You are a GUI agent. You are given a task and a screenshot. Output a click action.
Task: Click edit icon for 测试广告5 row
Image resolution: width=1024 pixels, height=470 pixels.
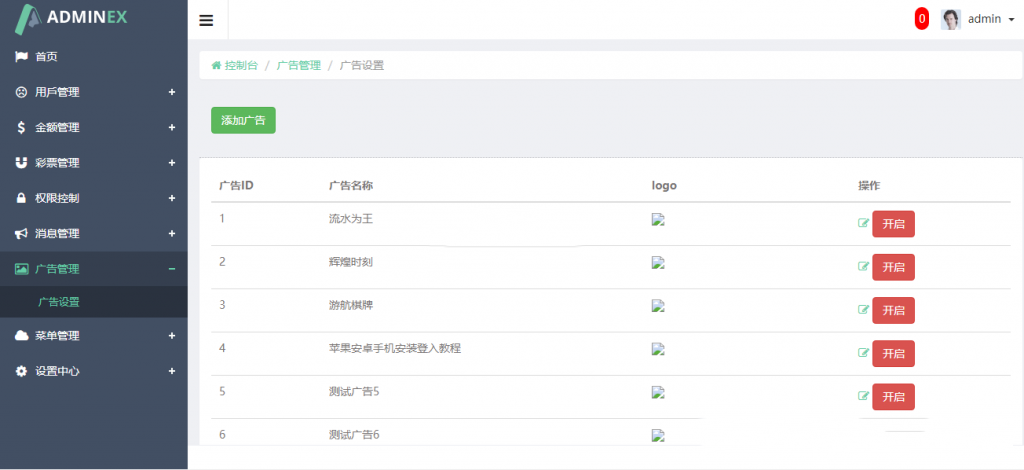pyautogui.click(x=863, y=396)
